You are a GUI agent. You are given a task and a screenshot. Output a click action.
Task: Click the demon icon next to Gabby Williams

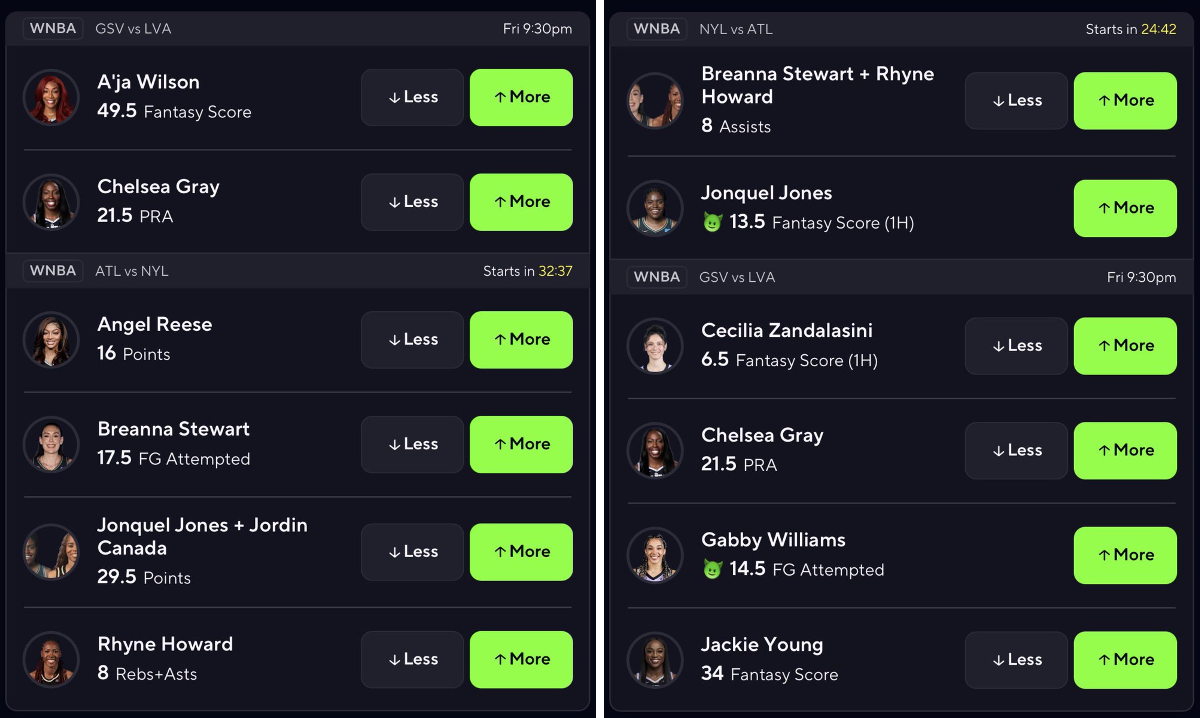712,570
